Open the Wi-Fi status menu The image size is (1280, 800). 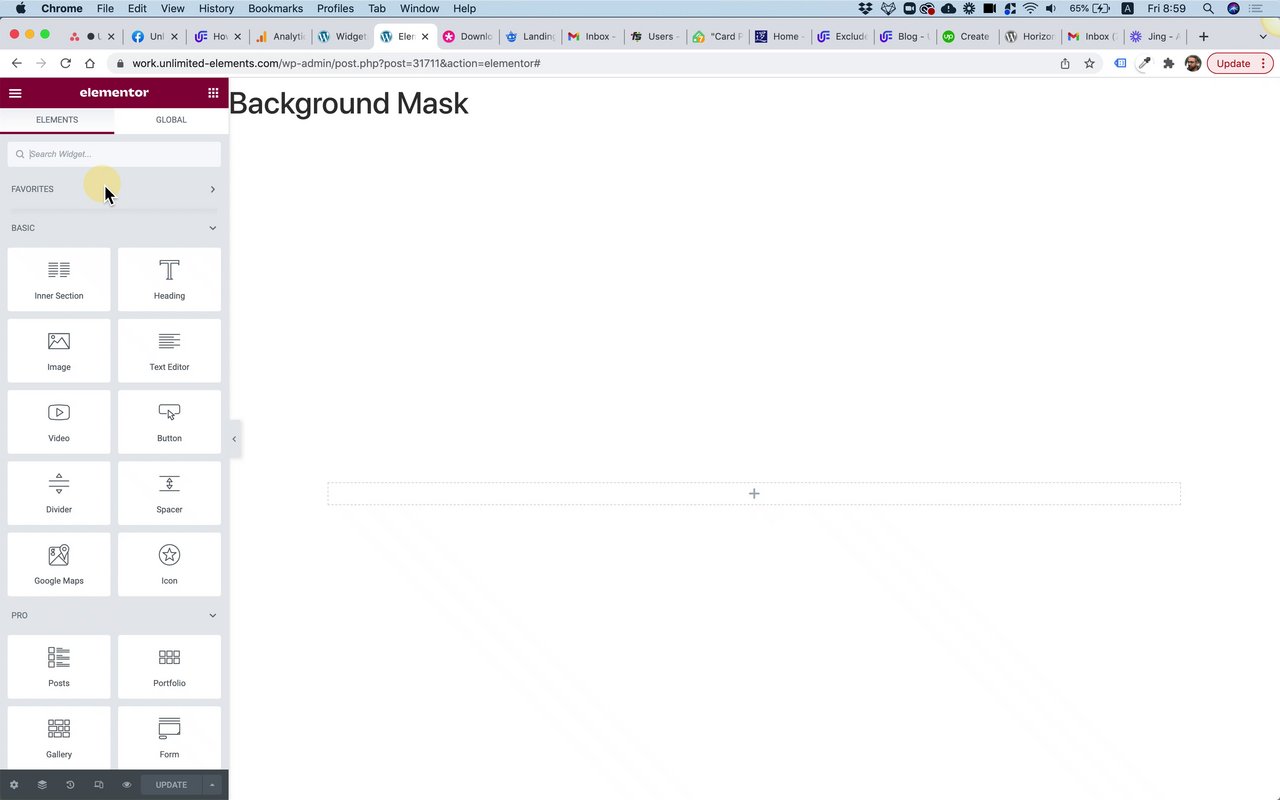click(x=1029, y=8)
